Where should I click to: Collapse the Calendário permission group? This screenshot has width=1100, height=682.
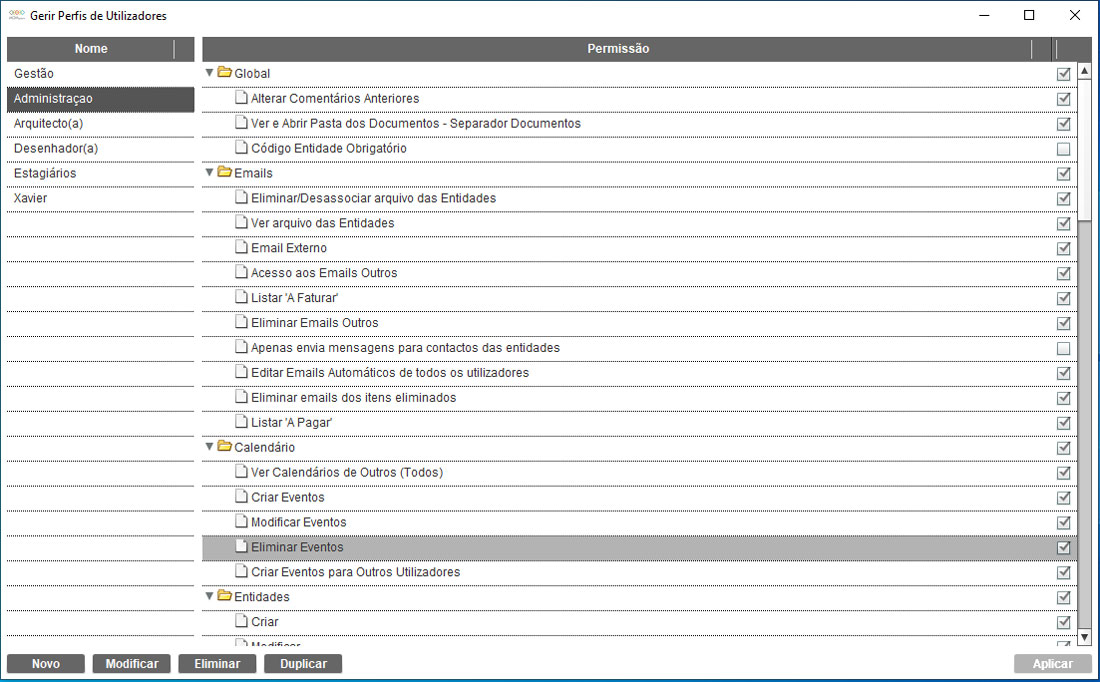210,447
